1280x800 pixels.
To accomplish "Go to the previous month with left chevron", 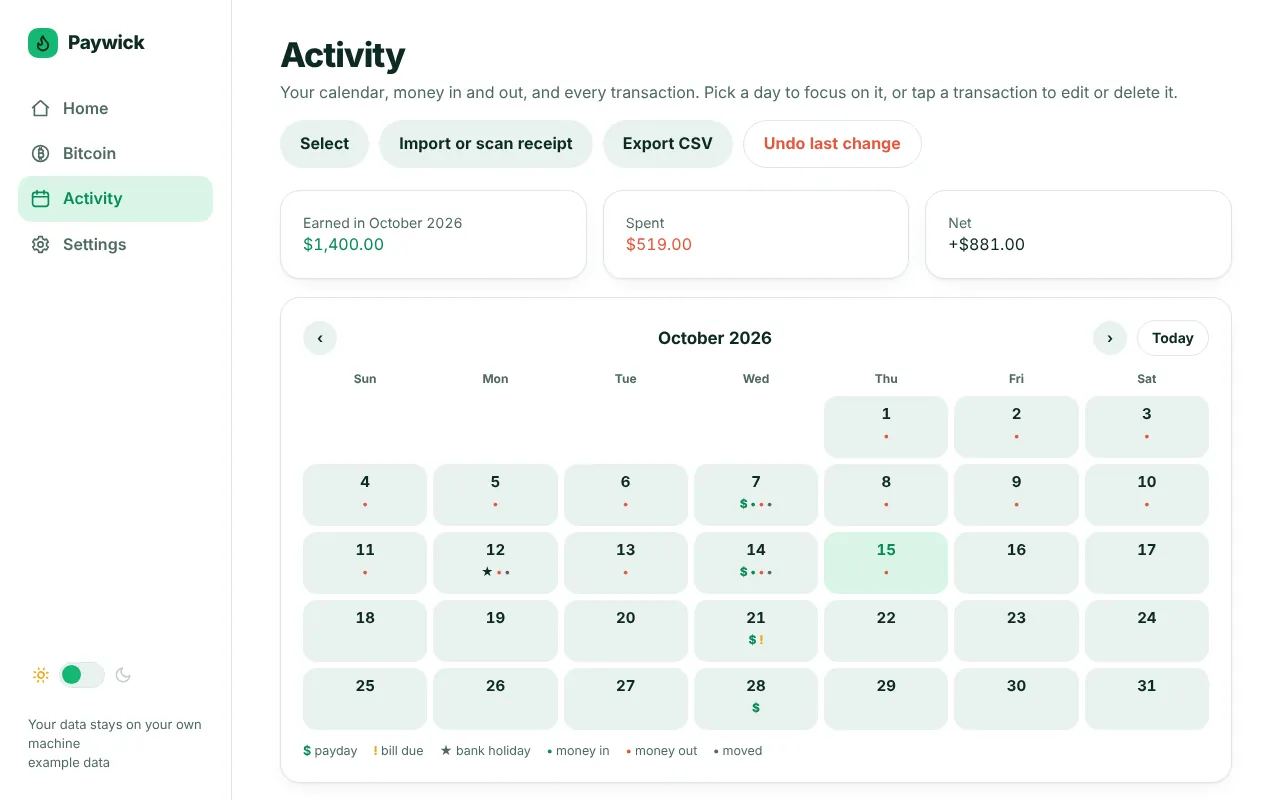I will click(320, 338).
